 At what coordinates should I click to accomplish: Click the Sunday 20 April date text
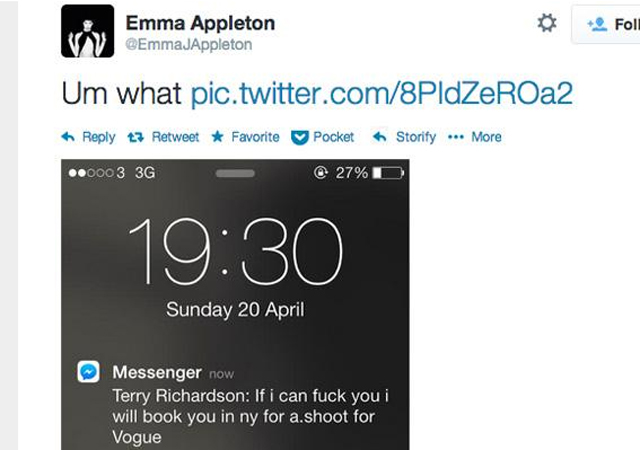[234, 309]
